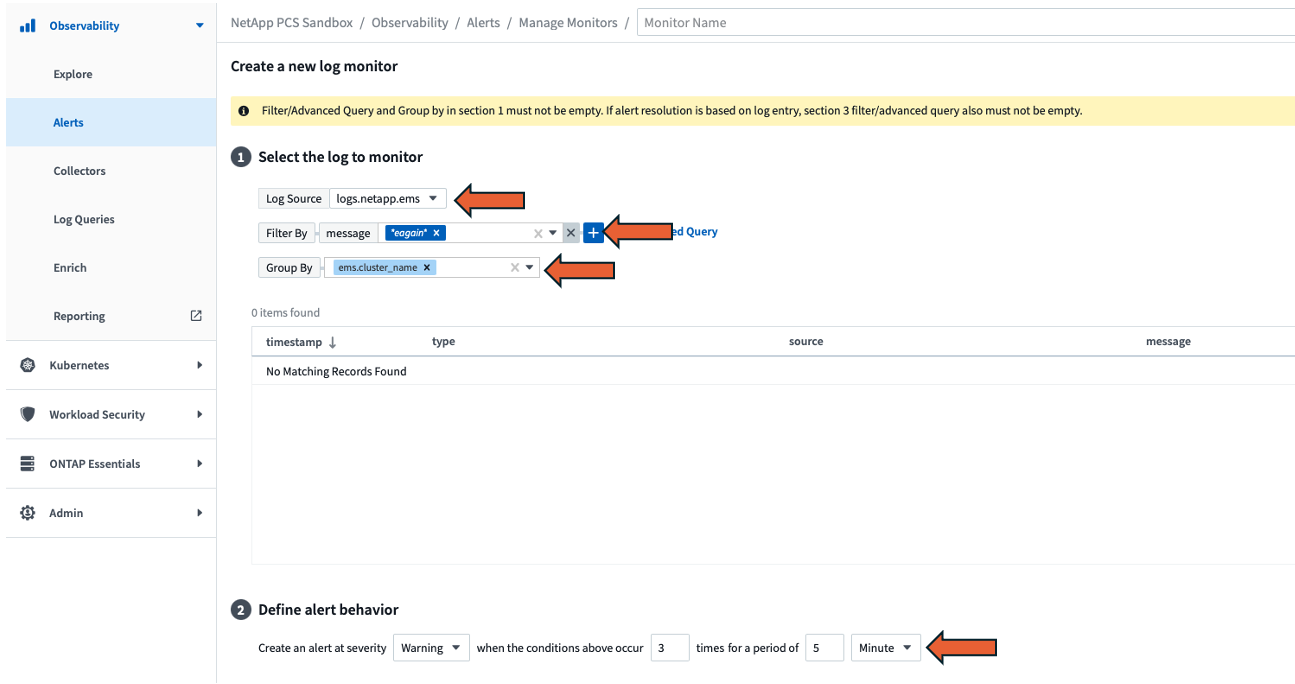
Task: Click the Manage Monitors breadcrumb link
Action: click(x=568, y=22)
